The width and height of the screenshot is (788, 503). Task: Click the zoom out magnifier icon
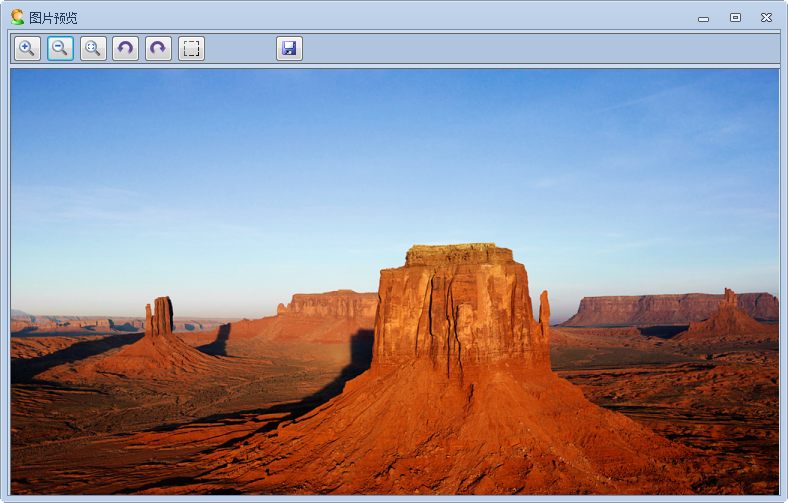click(60, 48)
